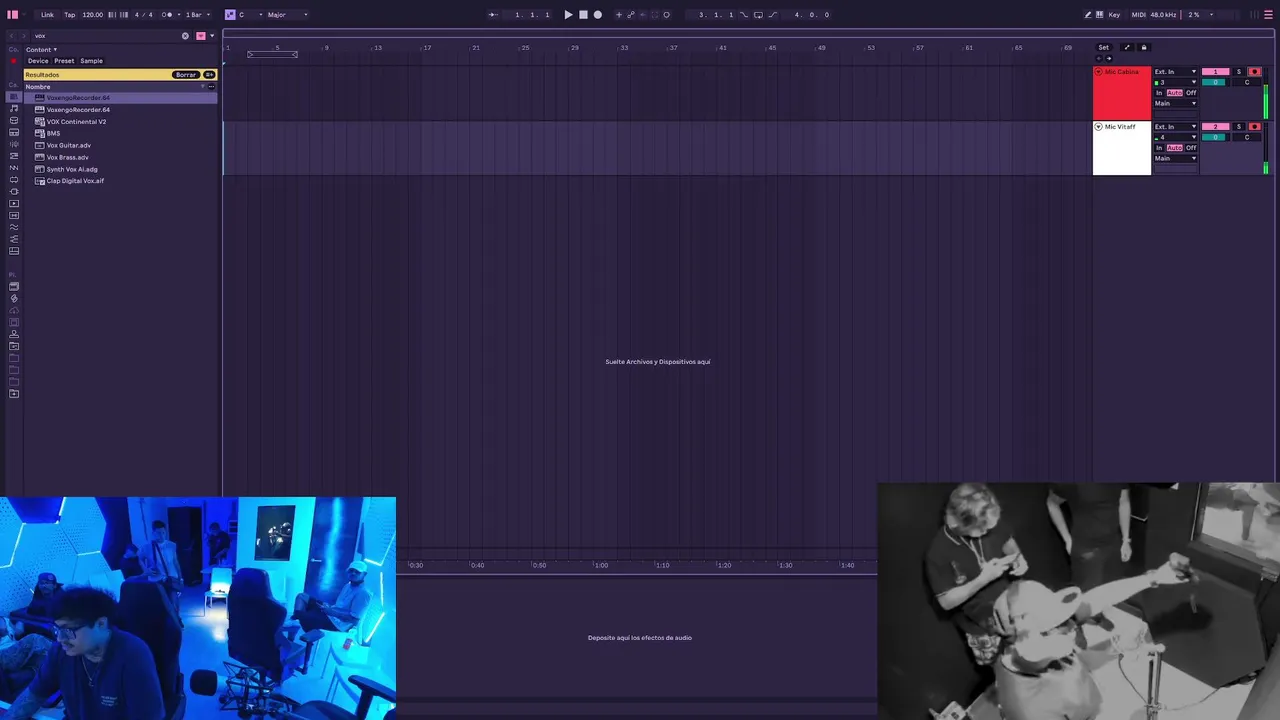Click the Borrar button
This screenshot has height=720, width=1280.
point(186,75)
